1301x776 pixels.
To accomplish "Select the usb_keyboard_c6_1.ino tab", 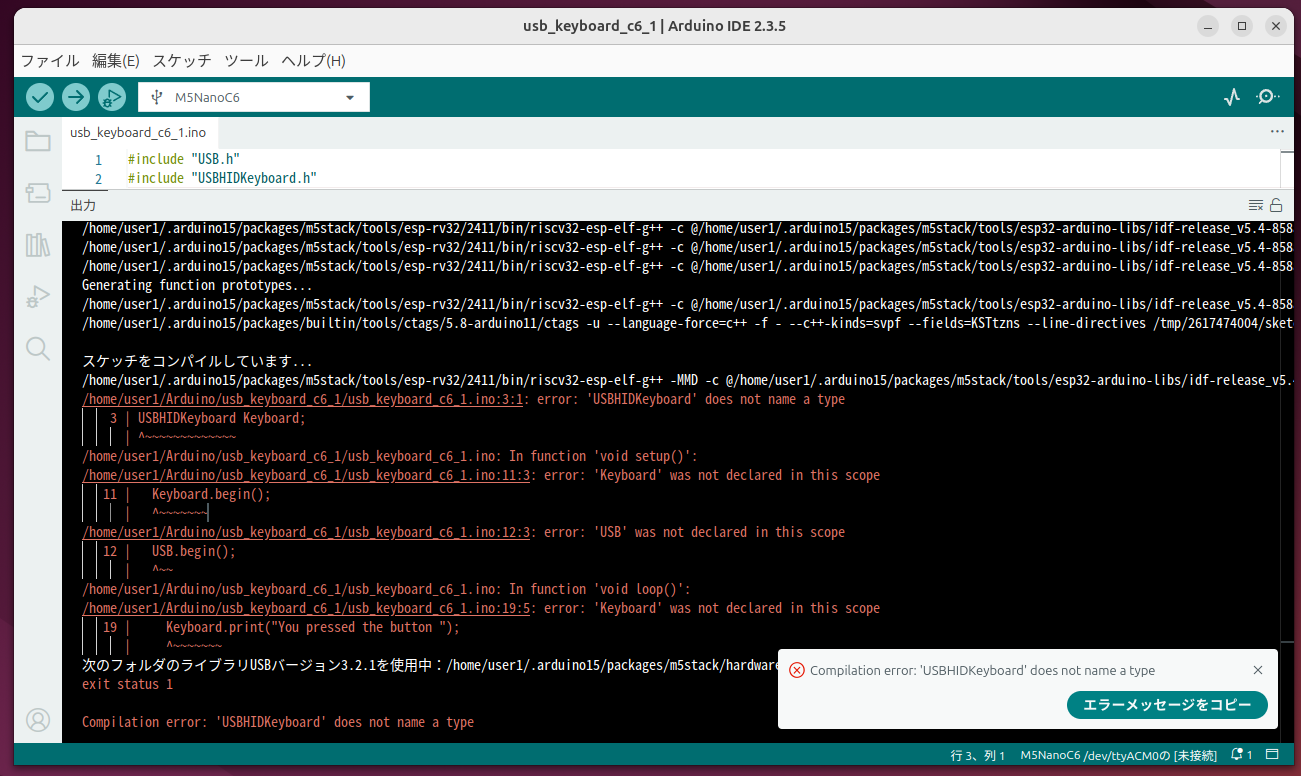I will [x=139, y=131].
